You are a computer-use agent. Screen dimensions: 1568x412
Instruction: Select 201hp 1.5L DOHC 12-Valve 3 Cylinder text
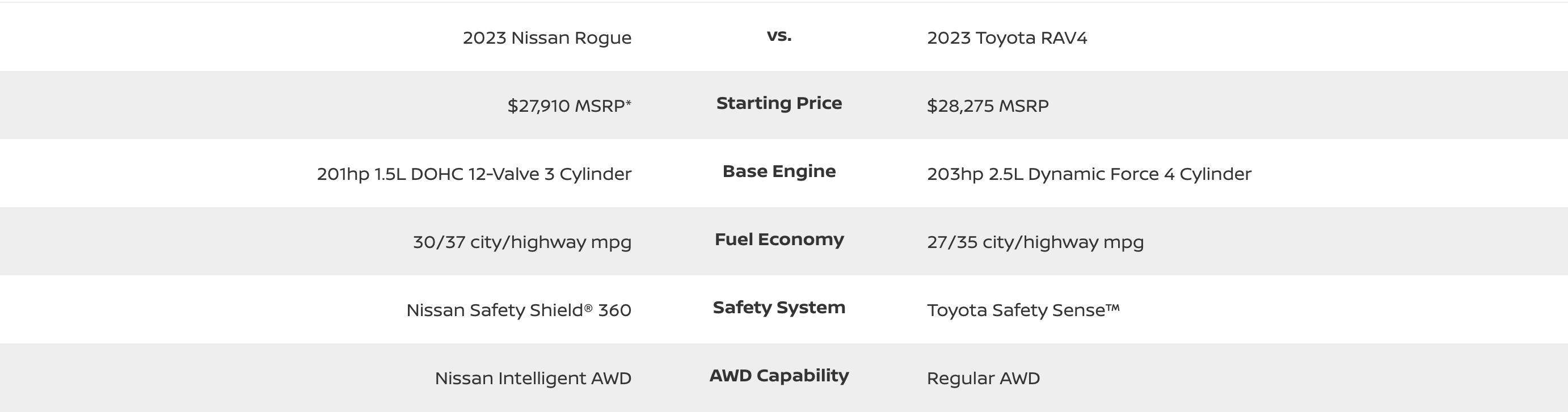tap(474, 174)
